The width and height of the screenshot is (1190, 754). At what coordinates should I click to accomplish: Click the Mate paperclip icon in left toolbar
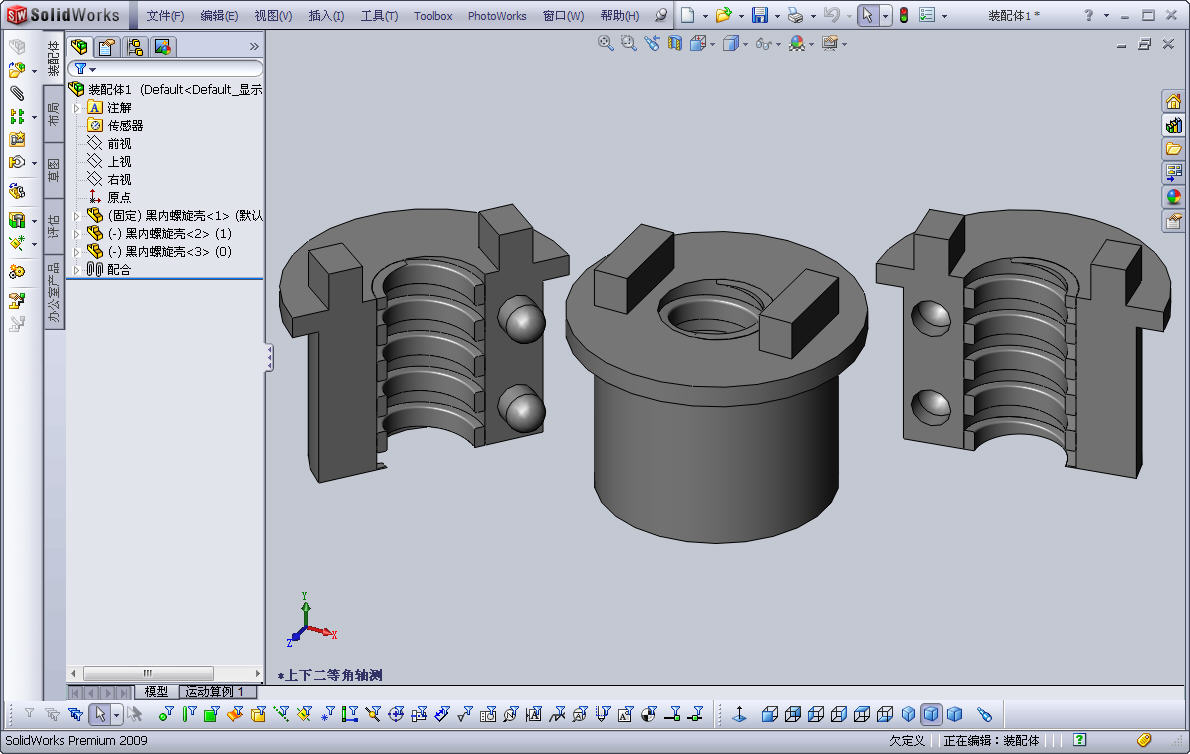[17, 93]
